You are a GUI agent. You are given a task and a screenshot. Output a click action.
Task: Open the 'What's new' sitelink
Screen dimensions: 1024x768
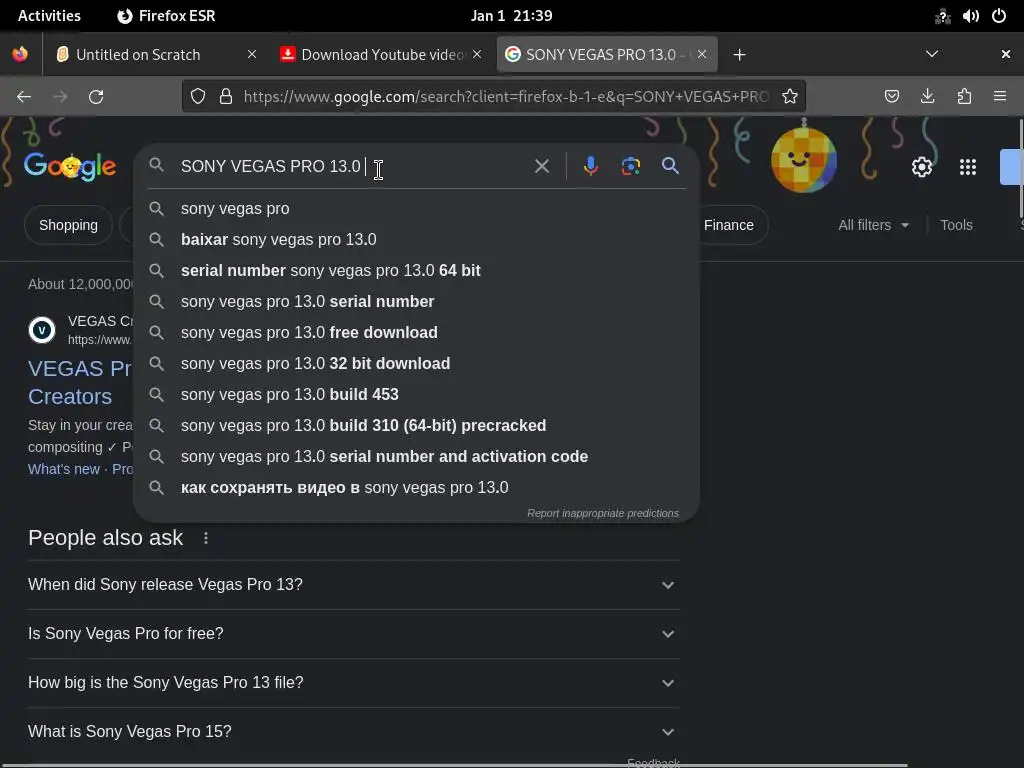pyautogui.click(x=64, y=469)
